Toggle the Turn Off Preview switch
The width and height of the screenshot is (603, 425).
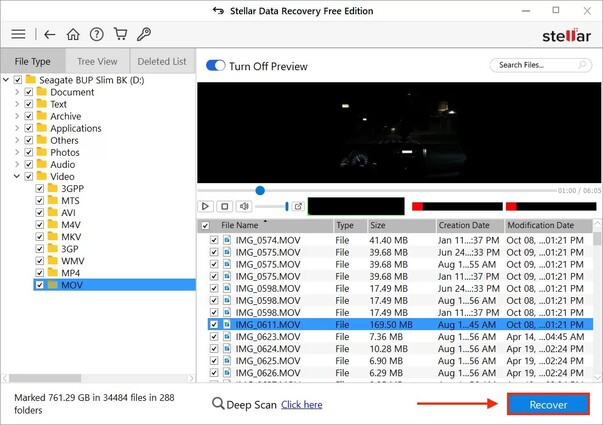point(215,65)
